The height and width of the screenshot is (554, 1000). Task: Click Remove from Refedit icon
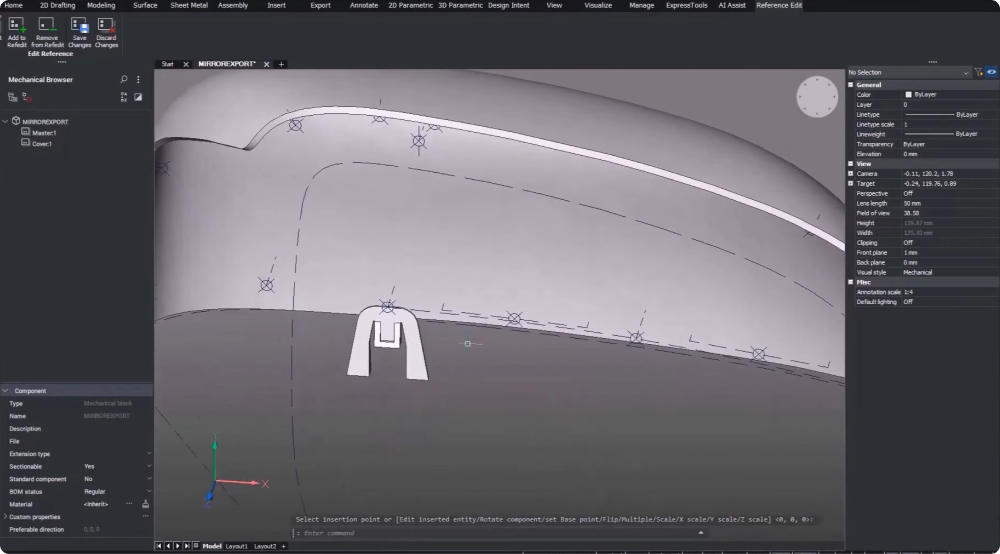(47, 26)
